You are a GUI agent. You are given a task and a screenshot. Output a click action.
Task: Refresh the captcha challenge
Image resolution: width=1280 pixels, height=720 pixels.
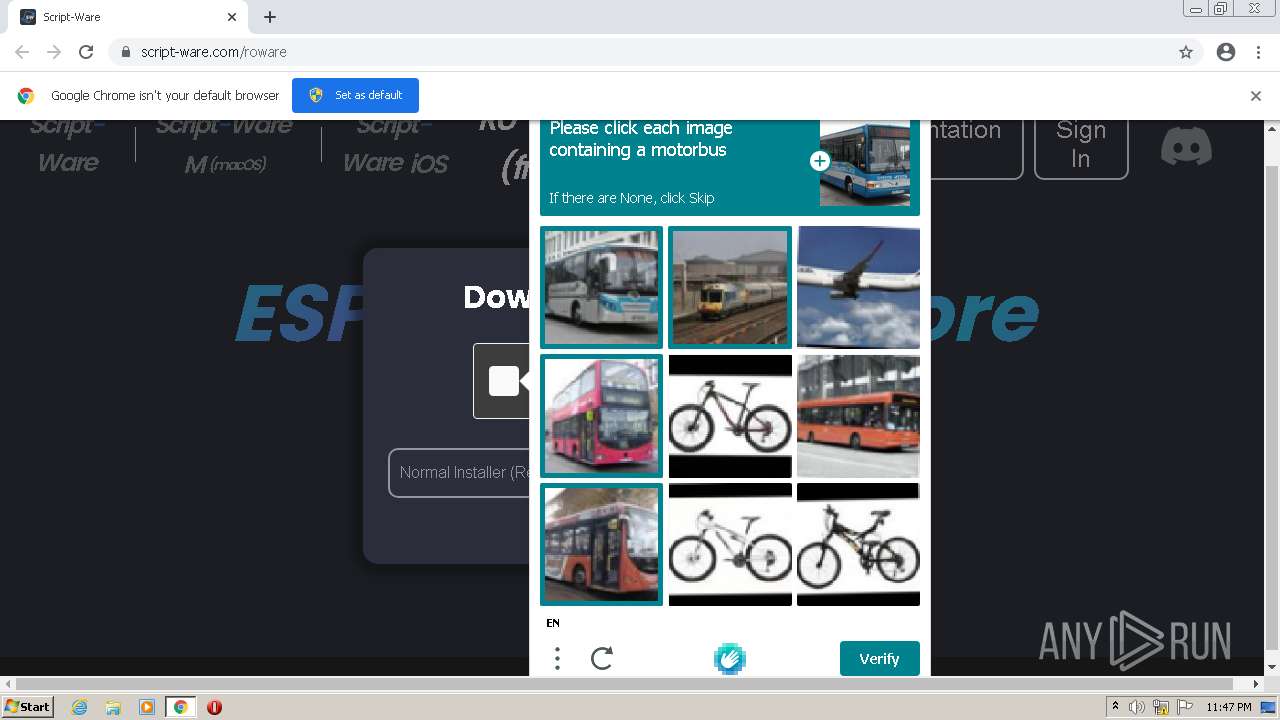tap(601, 658)
